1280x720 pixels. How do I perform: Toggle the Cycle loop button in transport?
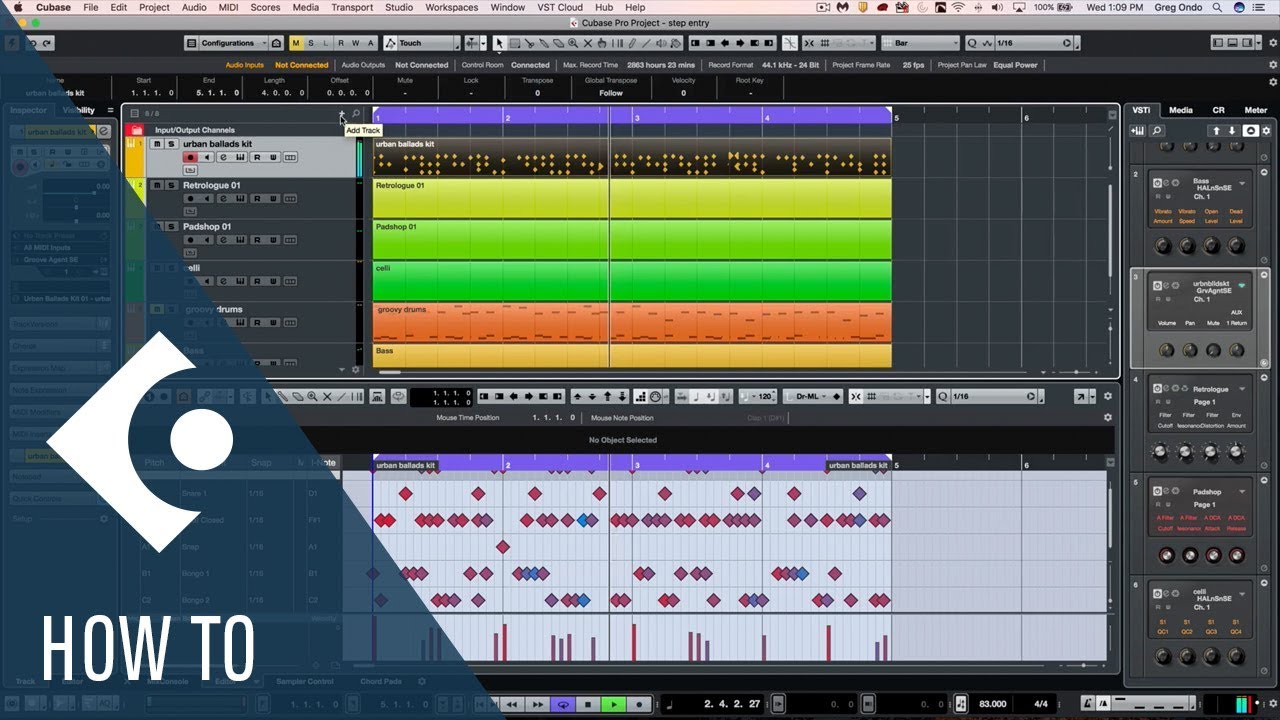coord(563,705)
